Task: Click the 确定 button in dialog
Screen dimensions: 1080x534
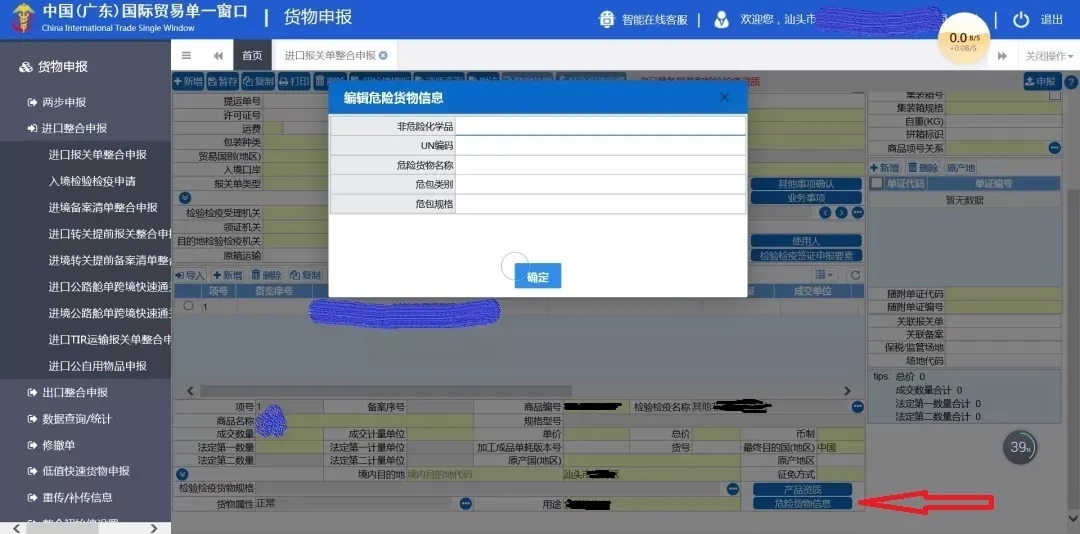Action: (x=538, y=277)
